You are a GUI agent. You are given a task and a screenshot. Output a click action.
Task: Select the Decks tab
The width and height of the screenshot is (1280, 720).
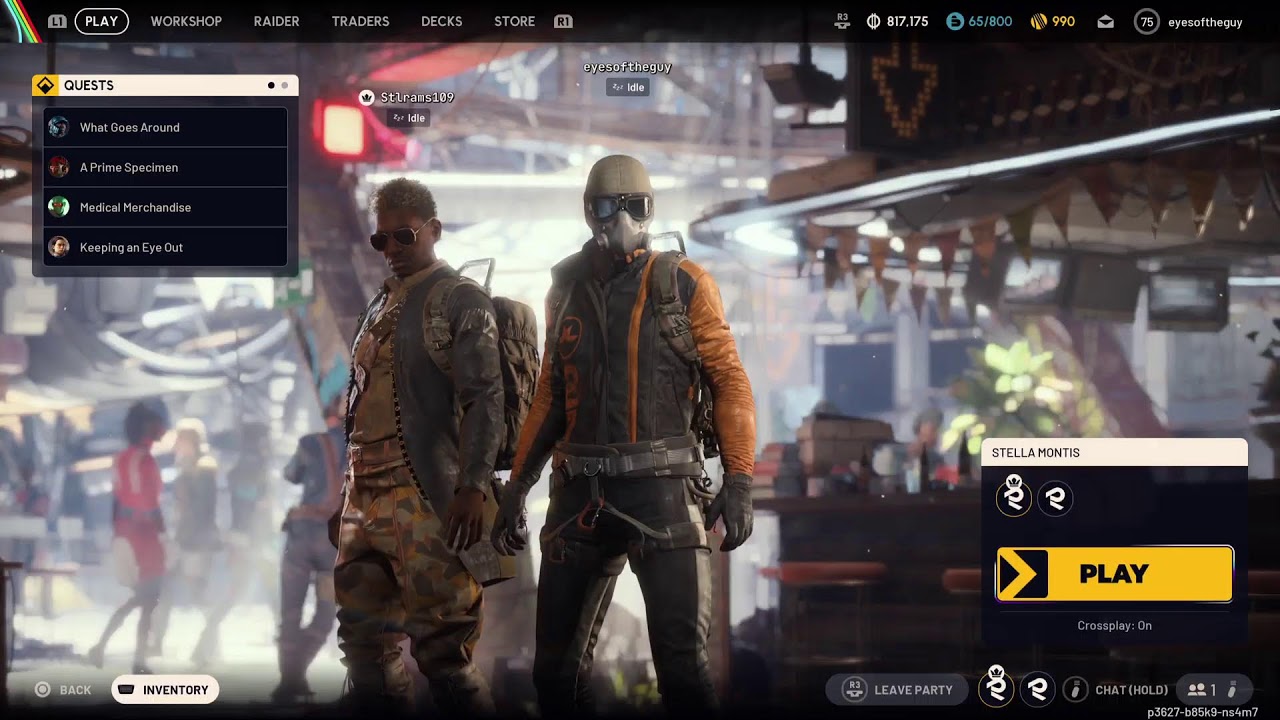coord(441,21)
